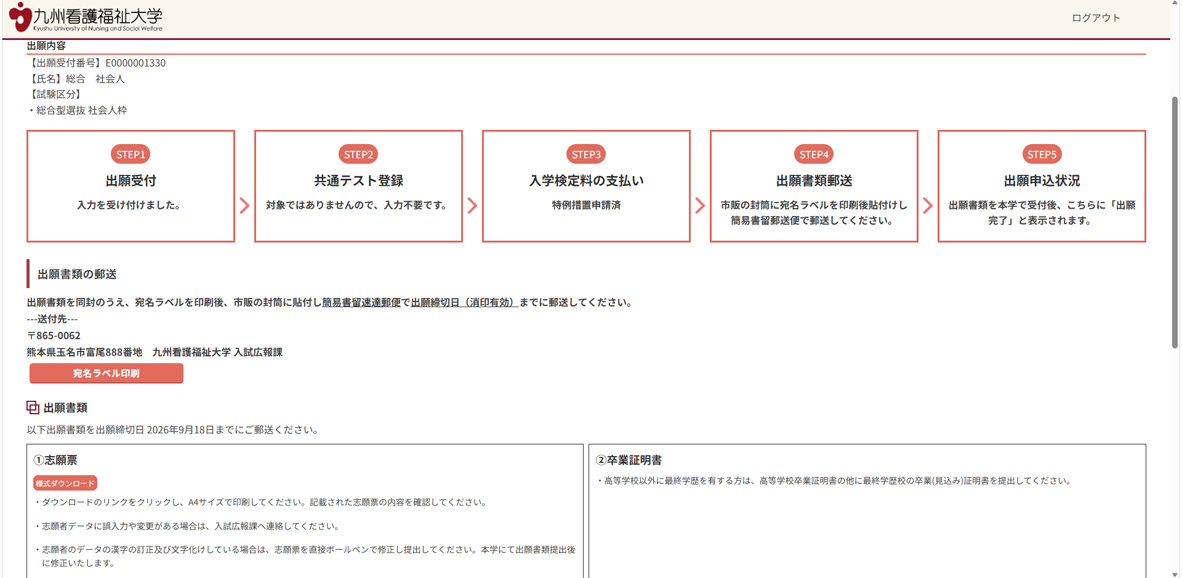Click the 【試験区分】 label
Screen dimensions: 1182x578
54,94
